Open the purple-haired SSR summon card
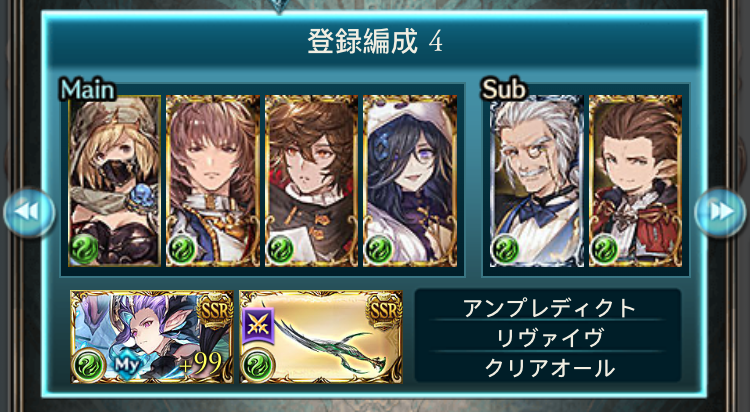The width and height of the screenshot is (750, 412). click(152, 337)
